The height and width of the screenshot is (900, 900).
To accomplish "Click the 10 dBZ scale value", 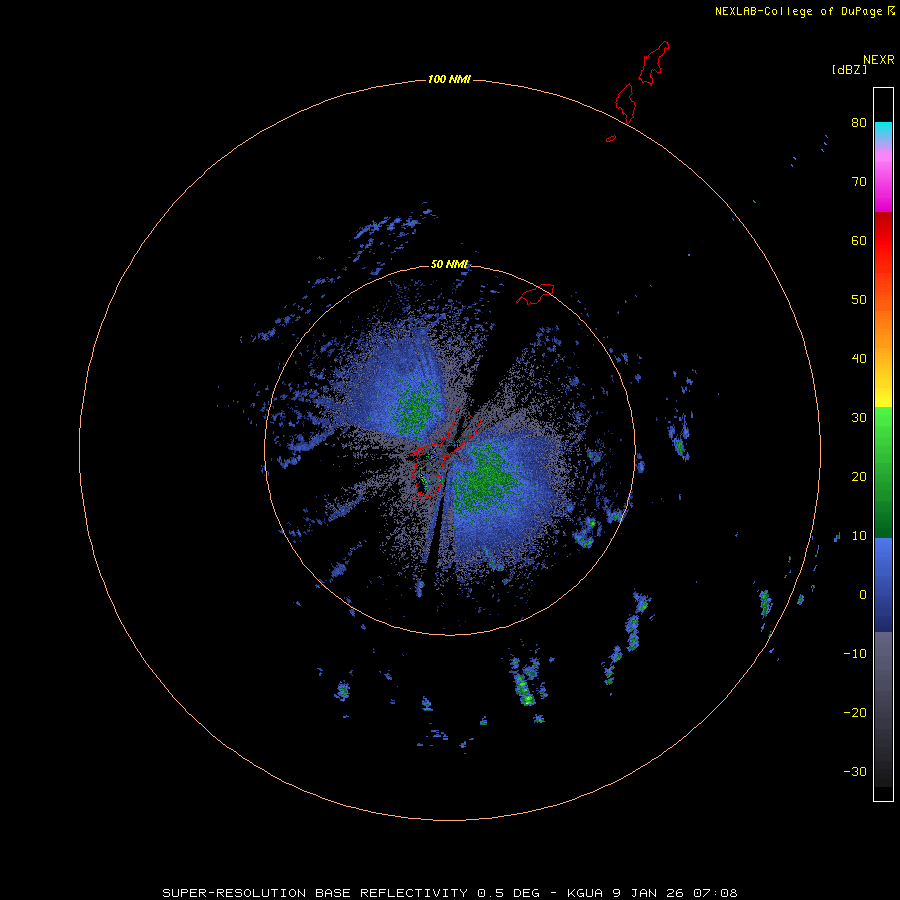I will pyautogui.click(x=859, y=536).
